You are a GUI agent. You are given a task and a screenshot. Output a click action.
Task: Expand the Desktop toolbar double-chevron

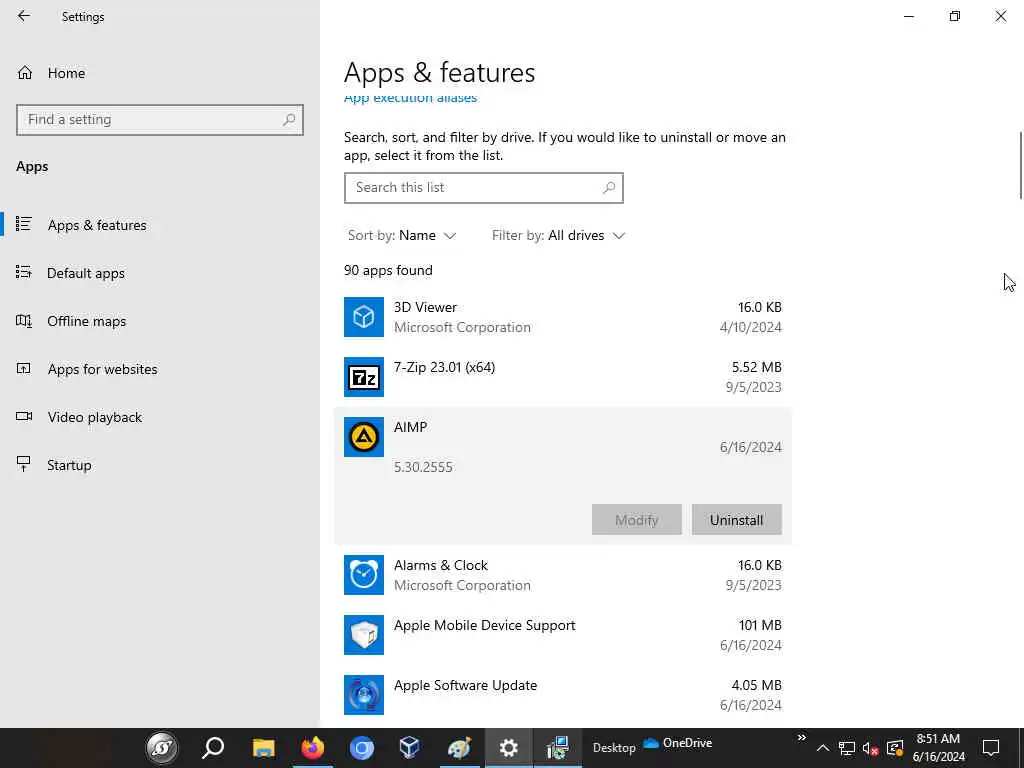point(801,738)
